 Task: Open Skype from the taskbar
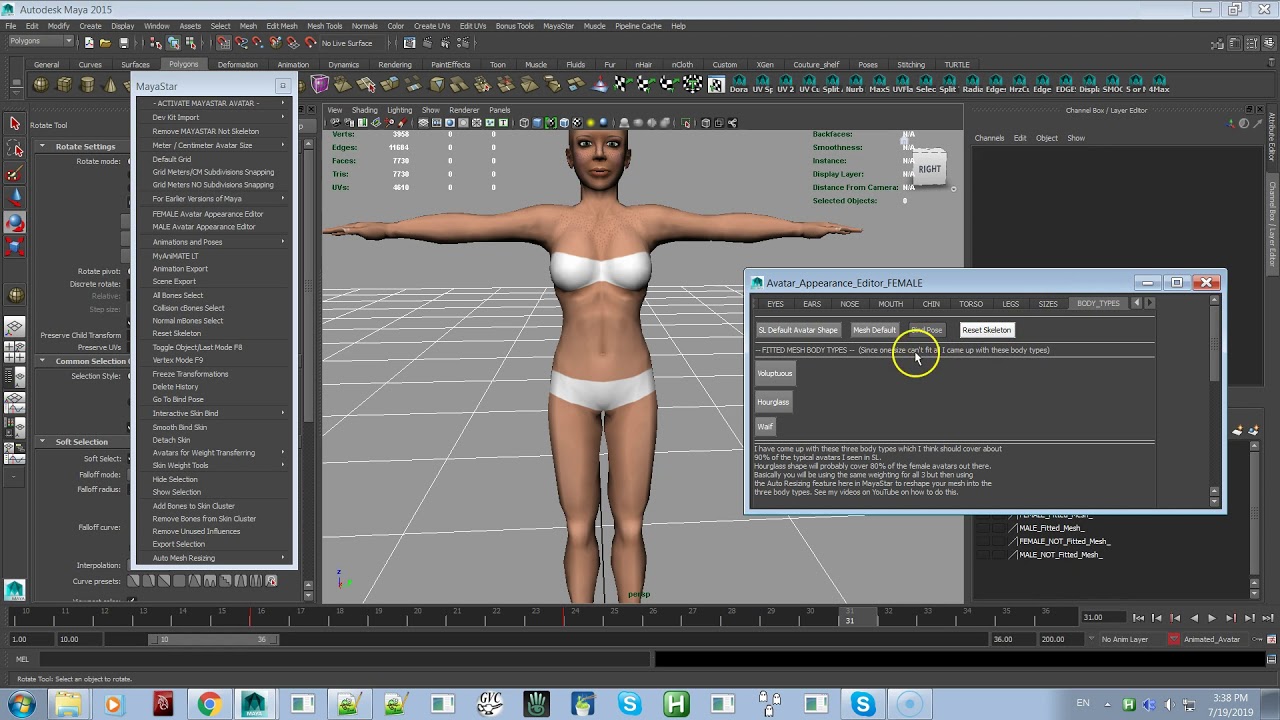[629, 705]
